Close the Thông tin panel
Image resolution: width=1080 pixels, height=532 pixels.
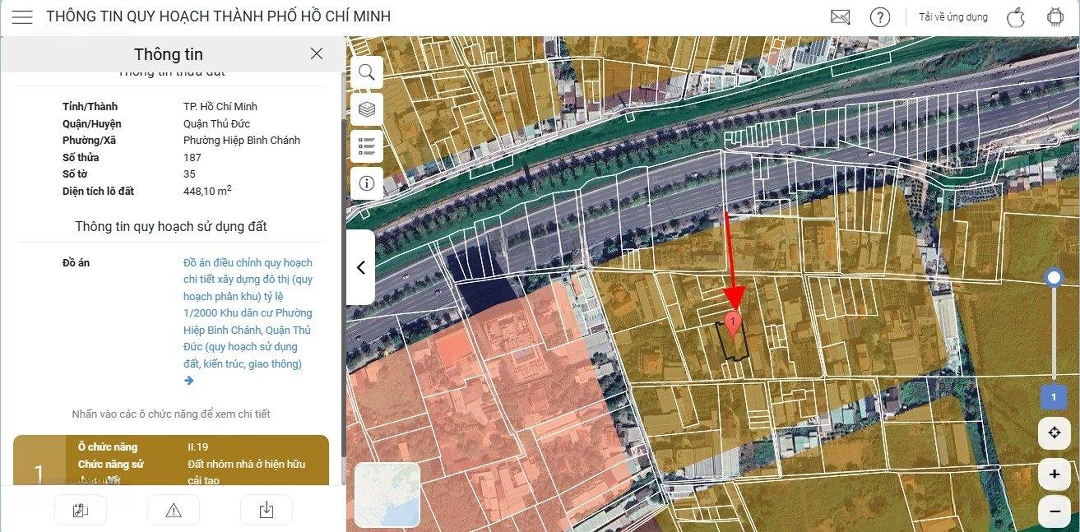[x=317, y=54]
